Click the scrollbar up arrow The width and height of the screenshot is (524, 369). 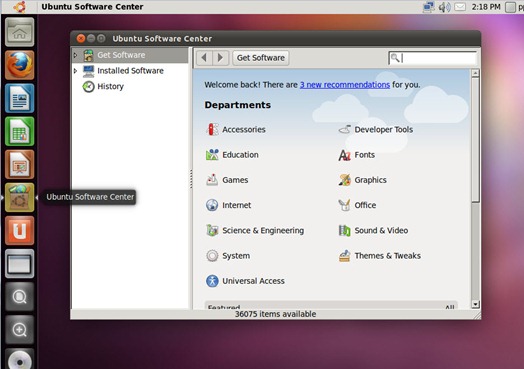475,73
